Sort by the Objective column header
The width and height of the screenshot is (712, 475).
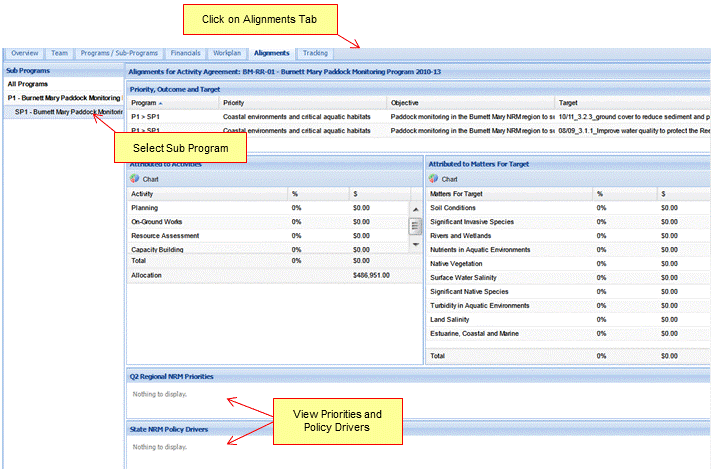tap(405, 103)
